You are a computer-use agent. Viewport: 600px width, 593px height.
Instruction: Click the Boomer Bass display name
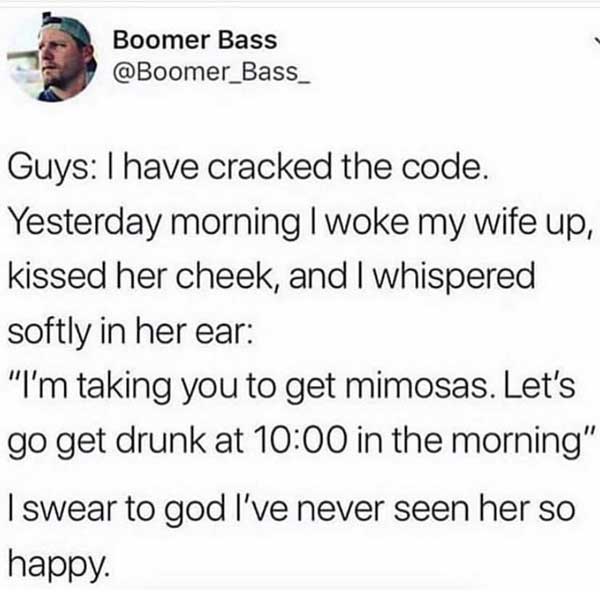point(195,40)
